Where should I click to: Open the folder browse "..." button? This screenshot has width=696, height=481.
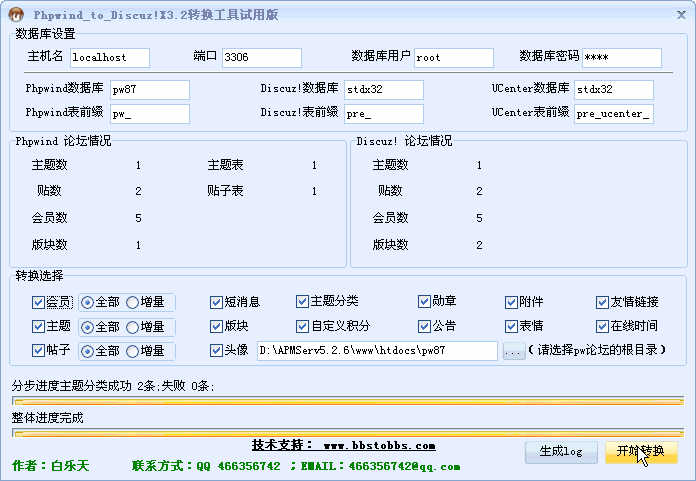point(514,351)
